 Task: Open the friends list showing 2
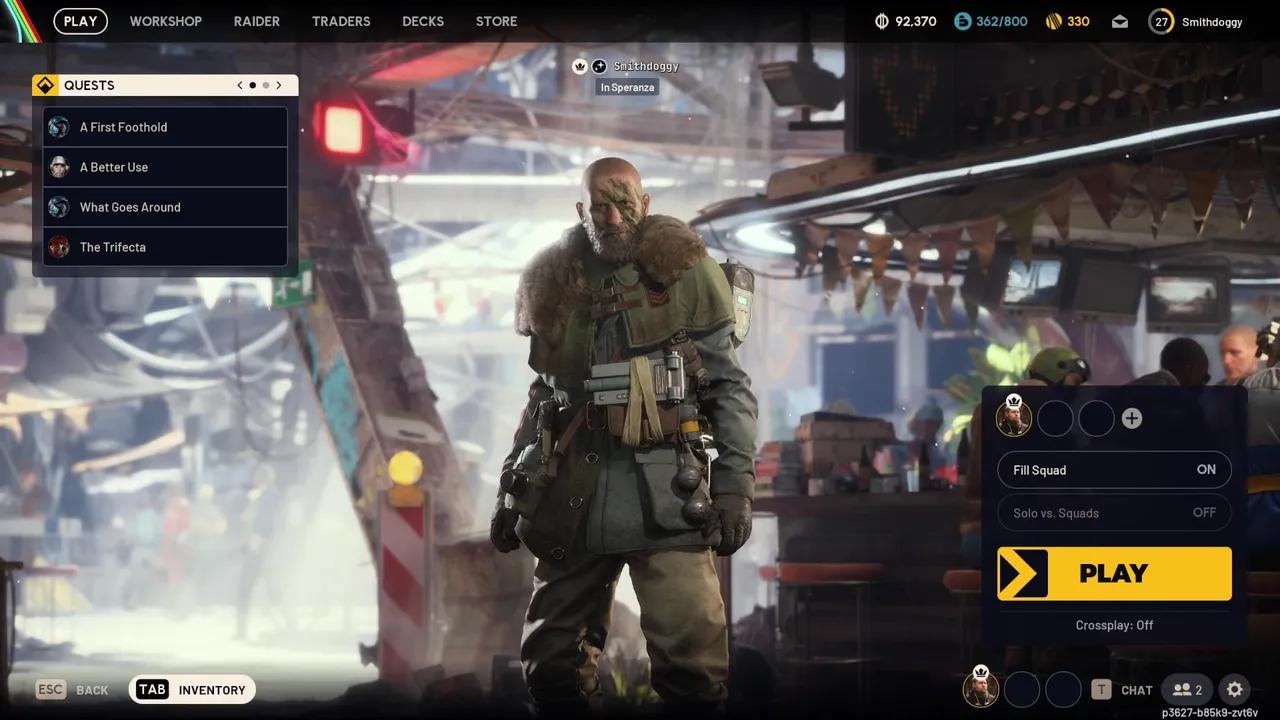1187,689
